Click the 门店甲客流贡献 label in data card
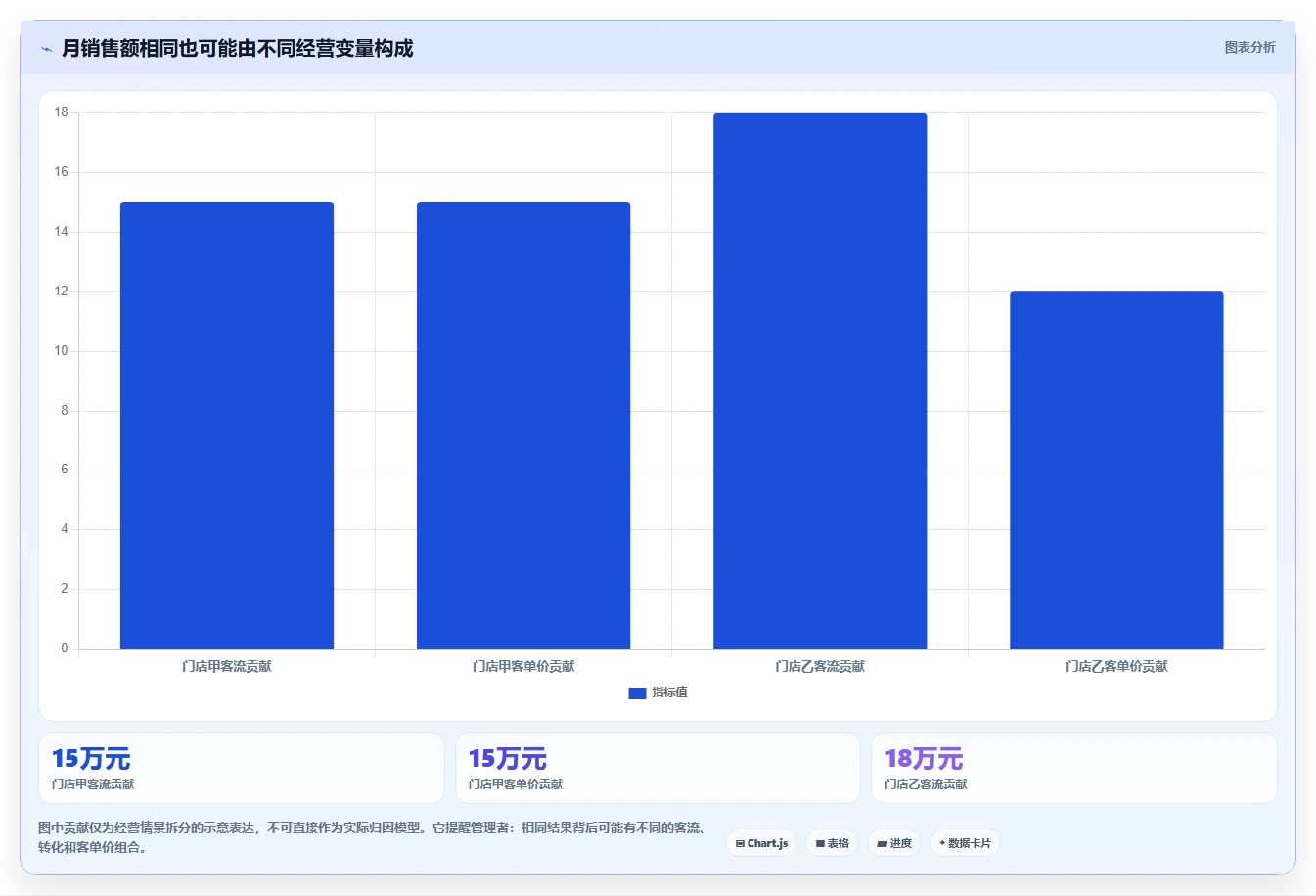Screen dimensions: 1316x896 tap(93, 784)
